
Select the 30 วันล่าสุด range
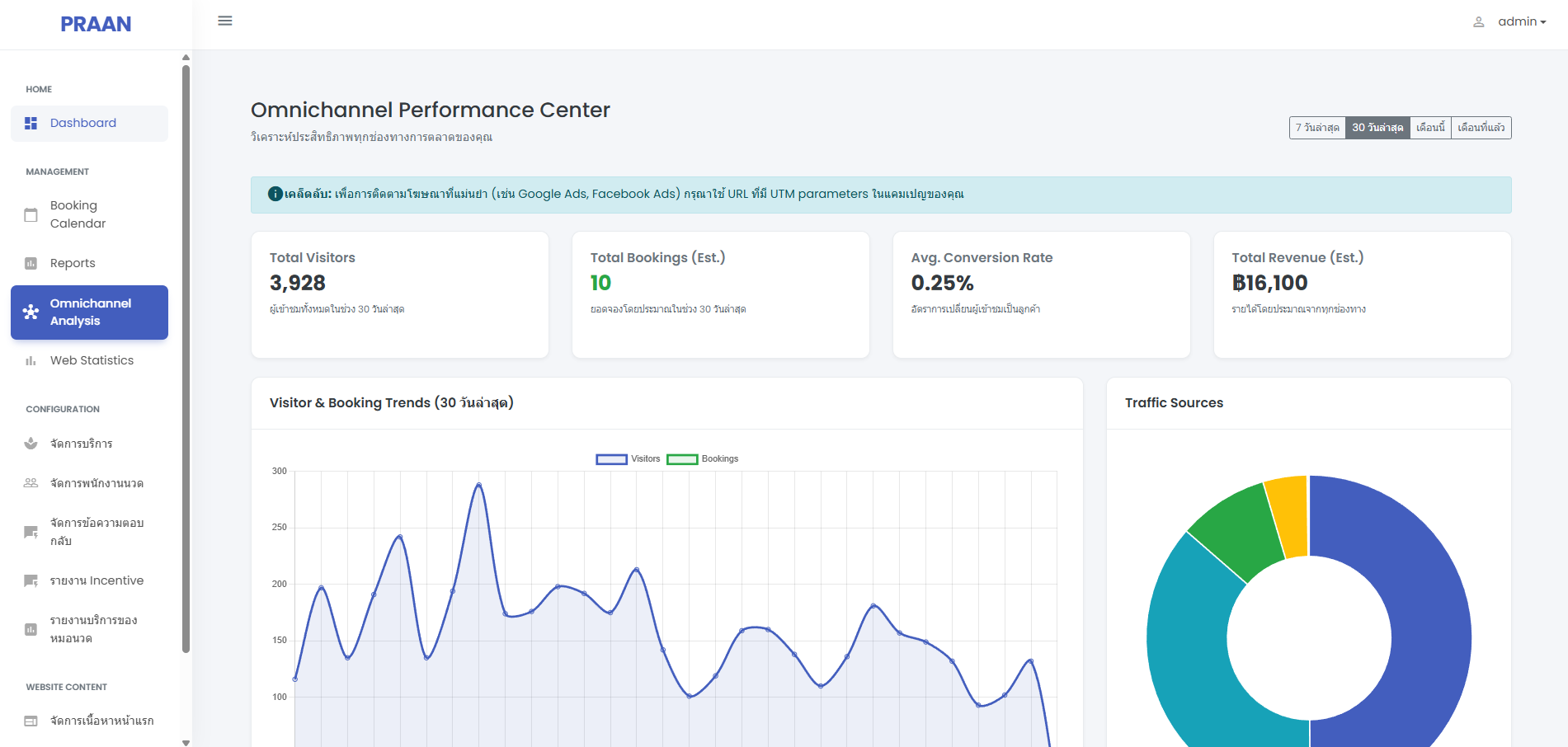point(1377,128)
